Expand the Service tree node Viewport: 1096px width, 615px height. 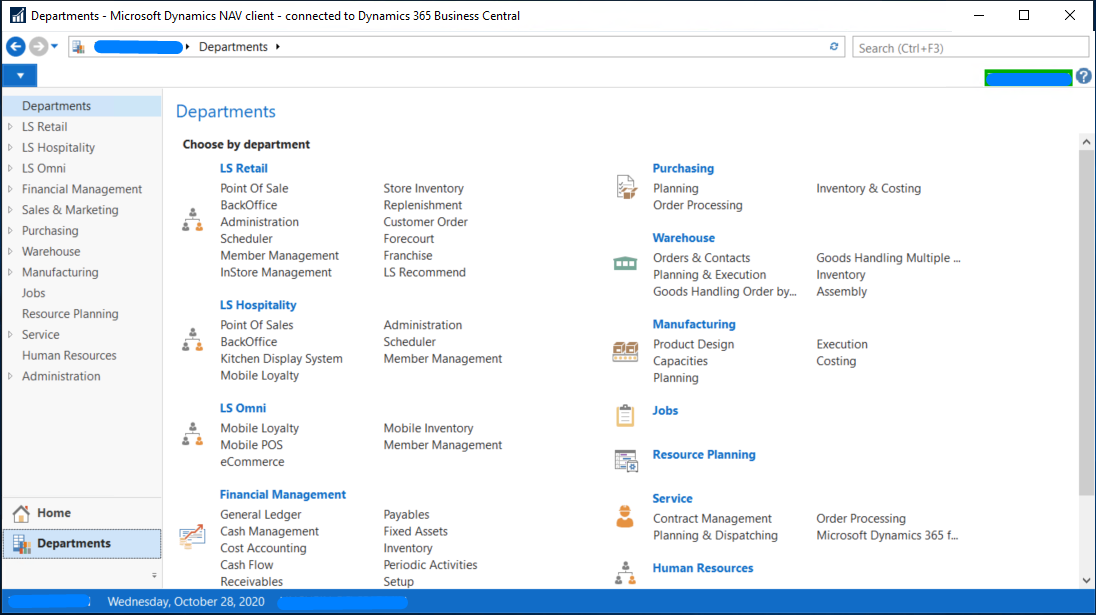point(10,335)
